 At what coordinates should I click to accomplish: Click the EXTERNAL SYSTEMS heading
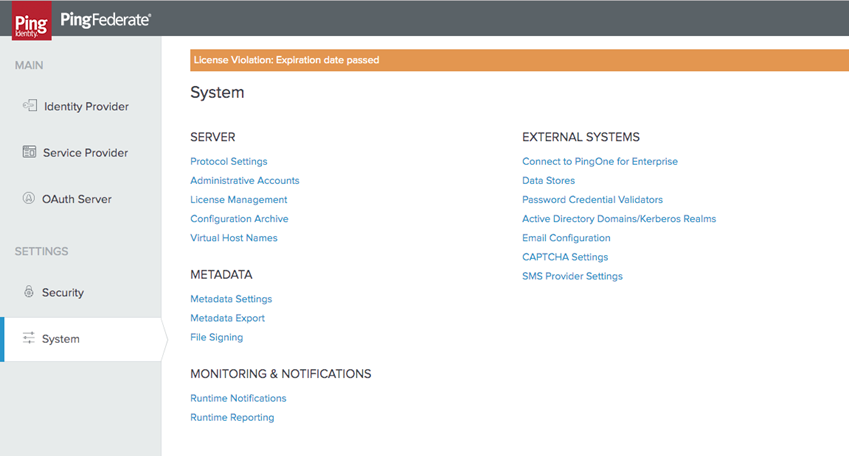click(x=581, y=137)
